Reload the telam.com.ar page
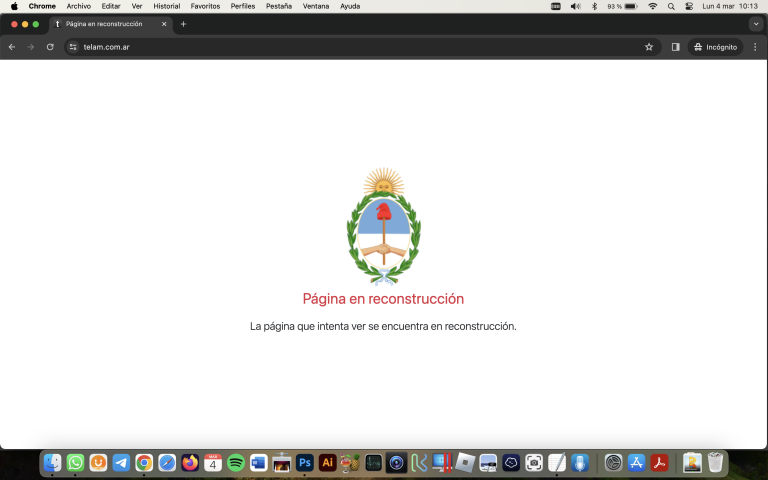 pos(50,47)
